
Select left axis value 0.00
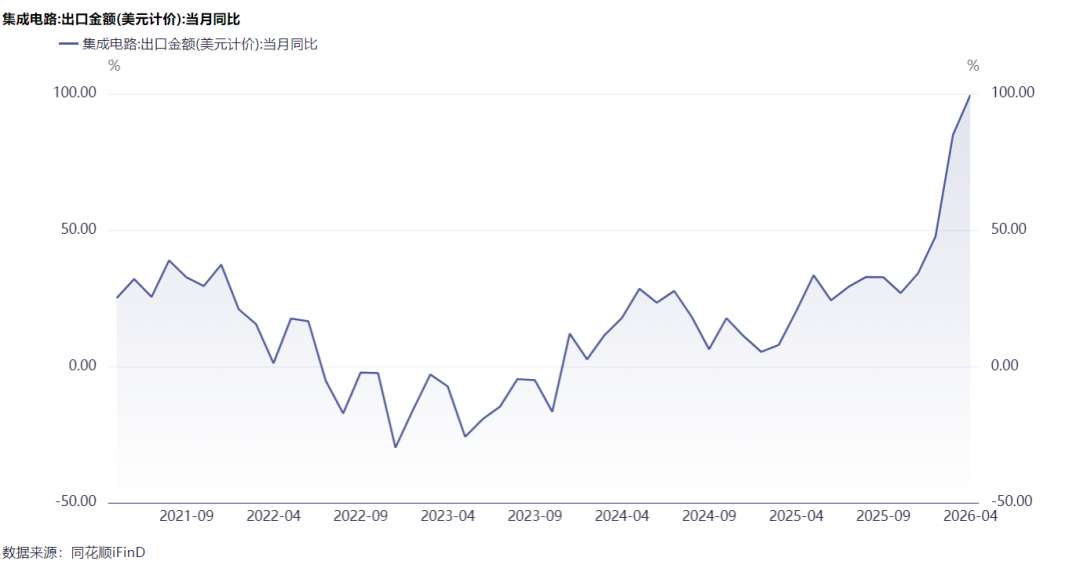(x=83, y=365)
